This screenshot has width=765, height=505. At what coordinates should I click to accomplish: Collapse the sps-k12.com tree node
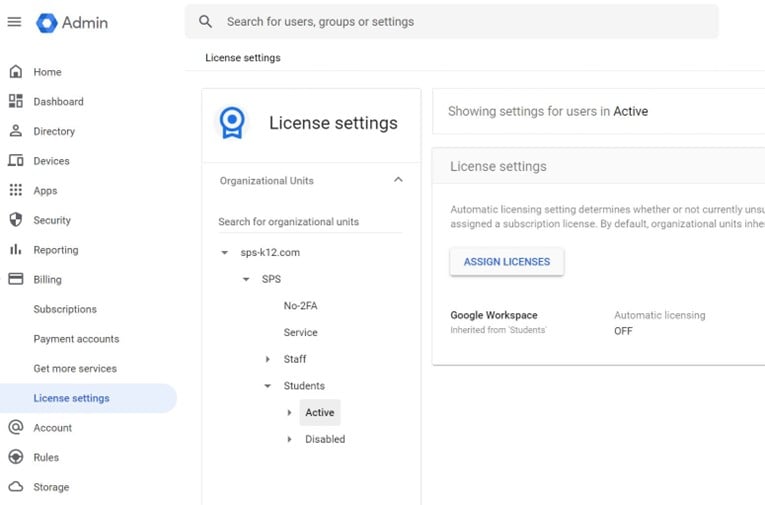click(224, 253)
